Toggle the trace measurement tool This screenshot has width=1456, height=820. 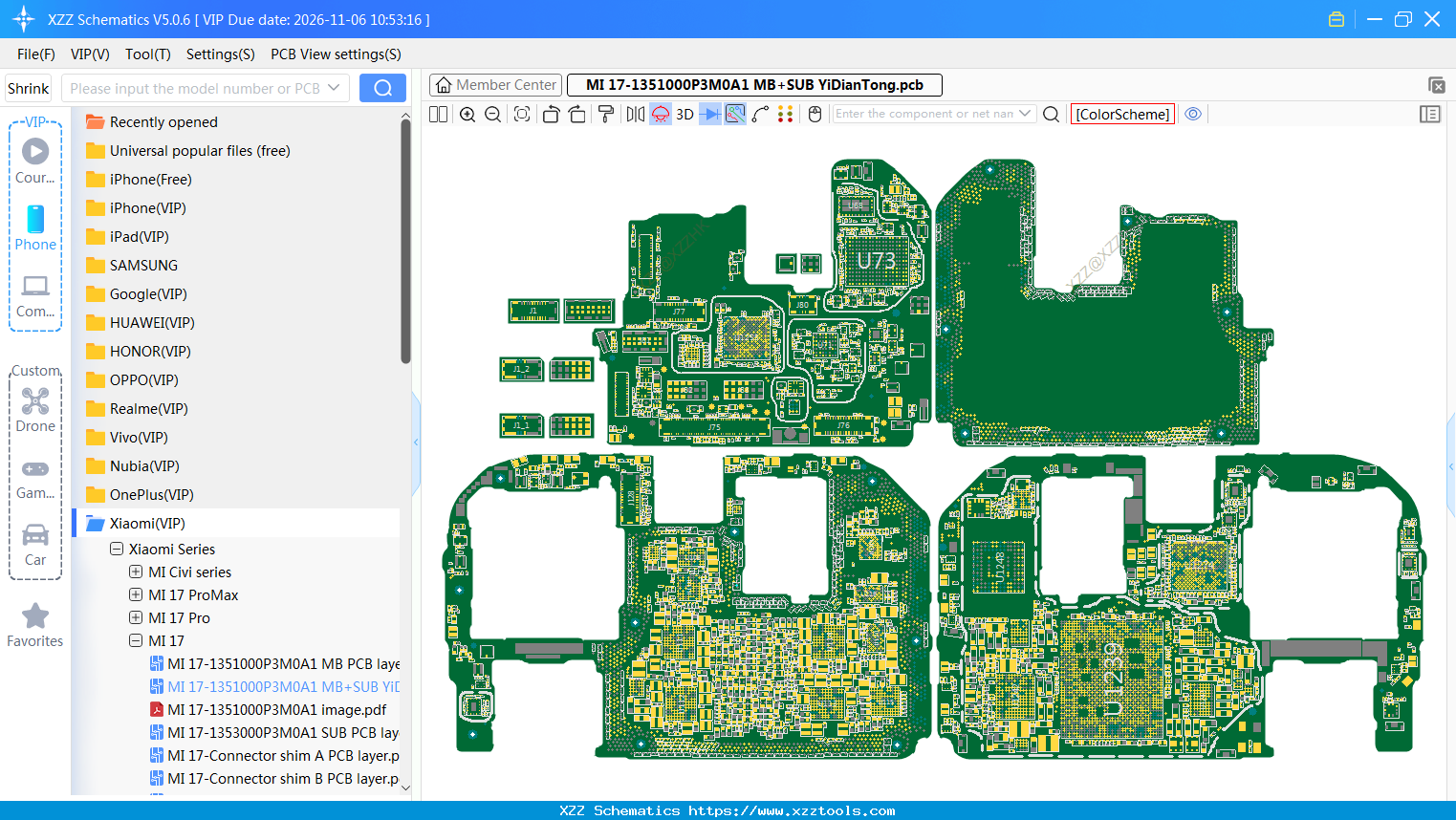pyautogui.click(x=761, y=114)
